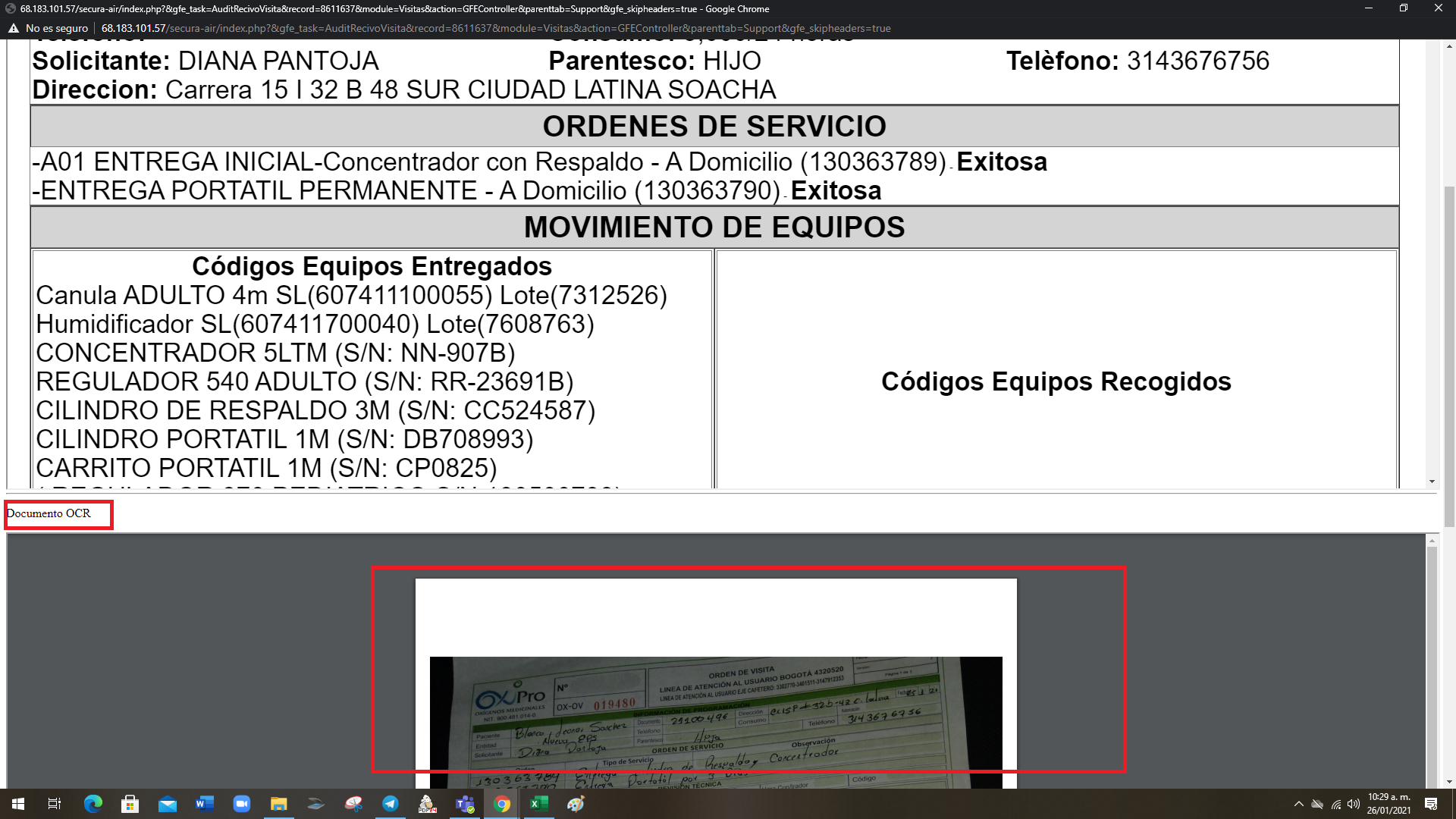Select the URL in the address bar
Screen dimensions: 1456x819
496,28
